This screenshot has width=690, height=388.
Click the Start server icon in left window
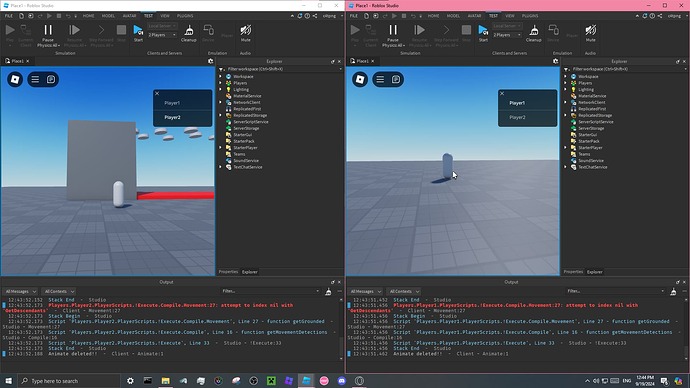pyautogui.click(x=138, y=33)
